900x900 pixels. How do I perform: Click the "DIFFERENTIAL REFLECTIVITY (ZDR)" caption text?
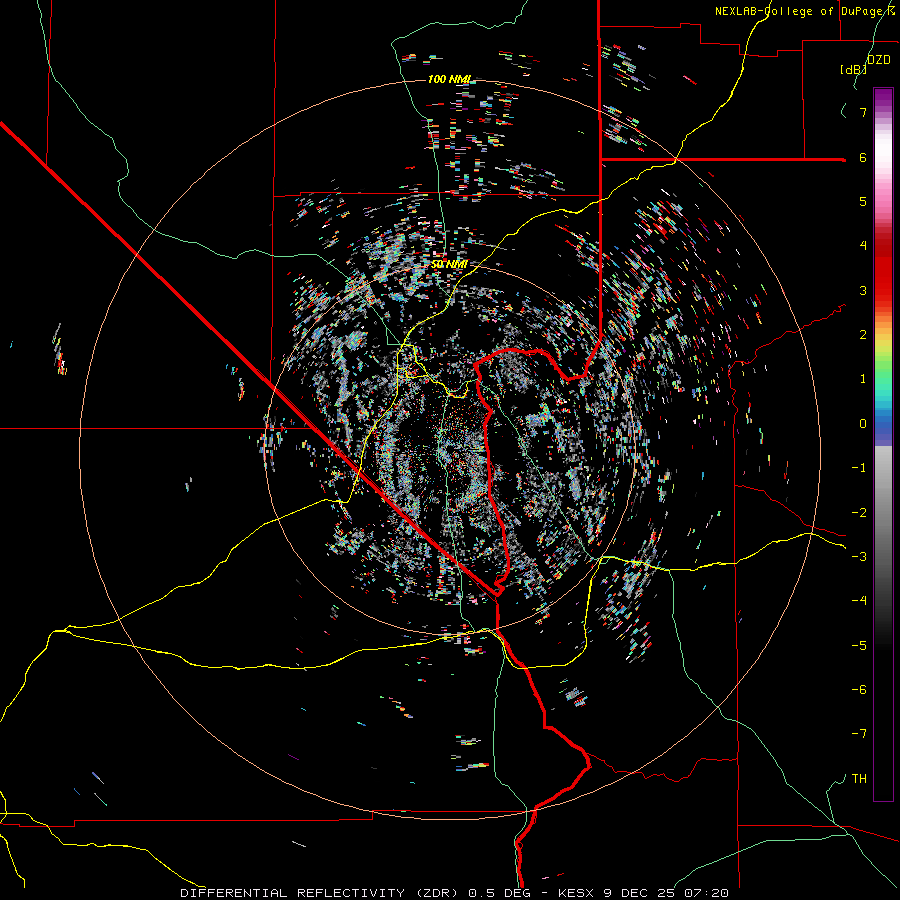click(x=319, y=893)
